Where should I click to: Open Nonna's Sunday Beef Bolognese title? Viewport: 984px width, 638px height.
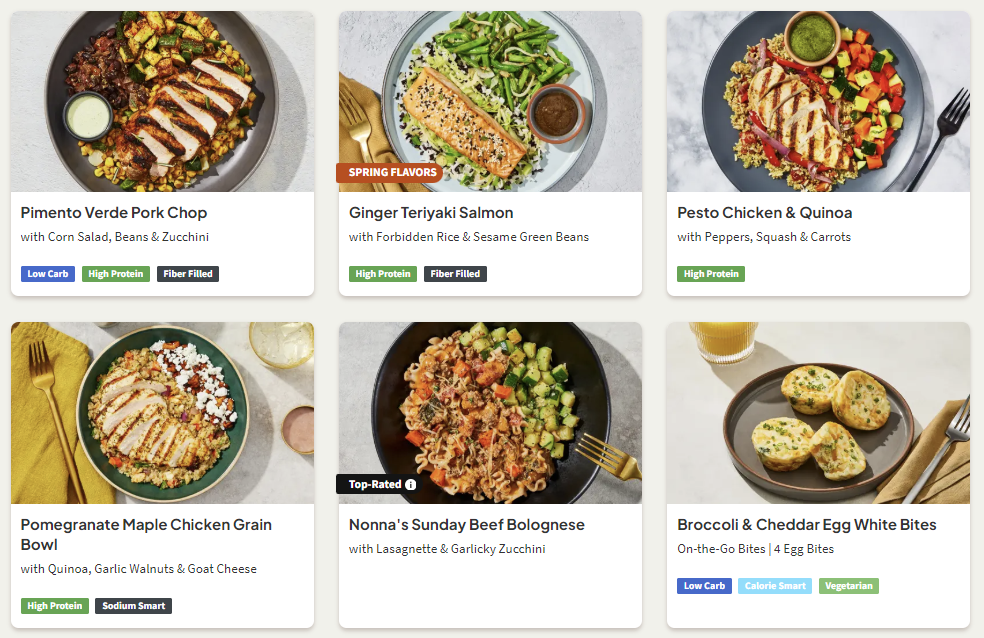click(x=467, y=525)
